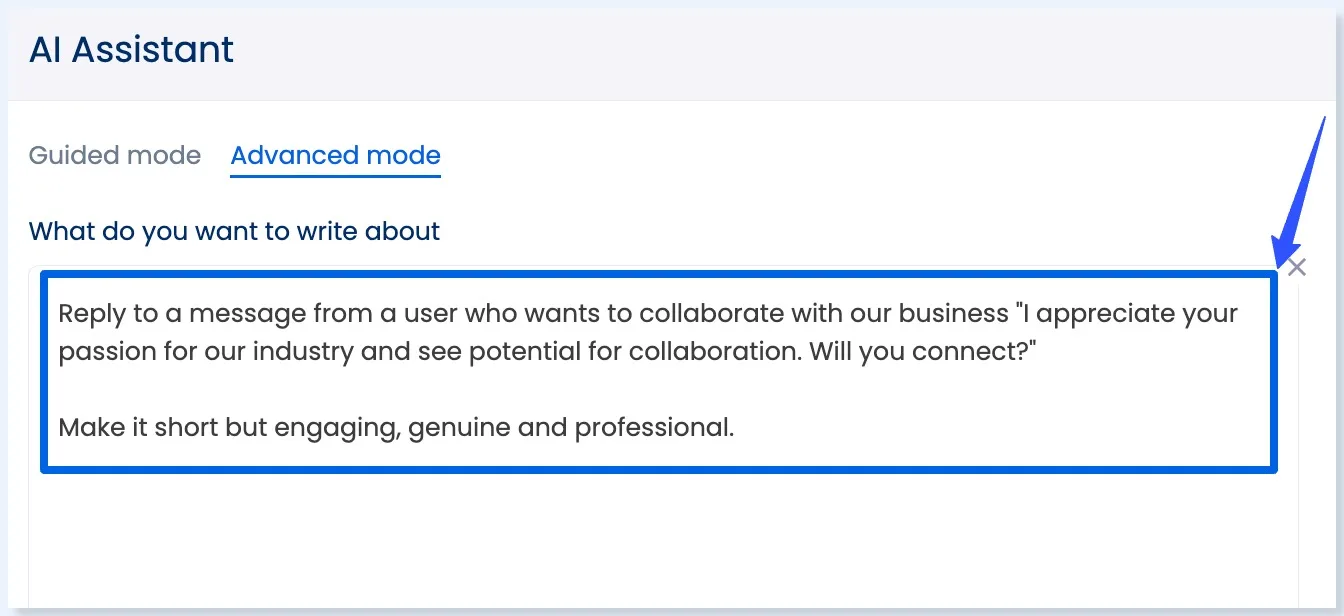Viewport: 1344px width, 616px height.
Task: Click the blue border of the text box
Action: click(660, 272)
